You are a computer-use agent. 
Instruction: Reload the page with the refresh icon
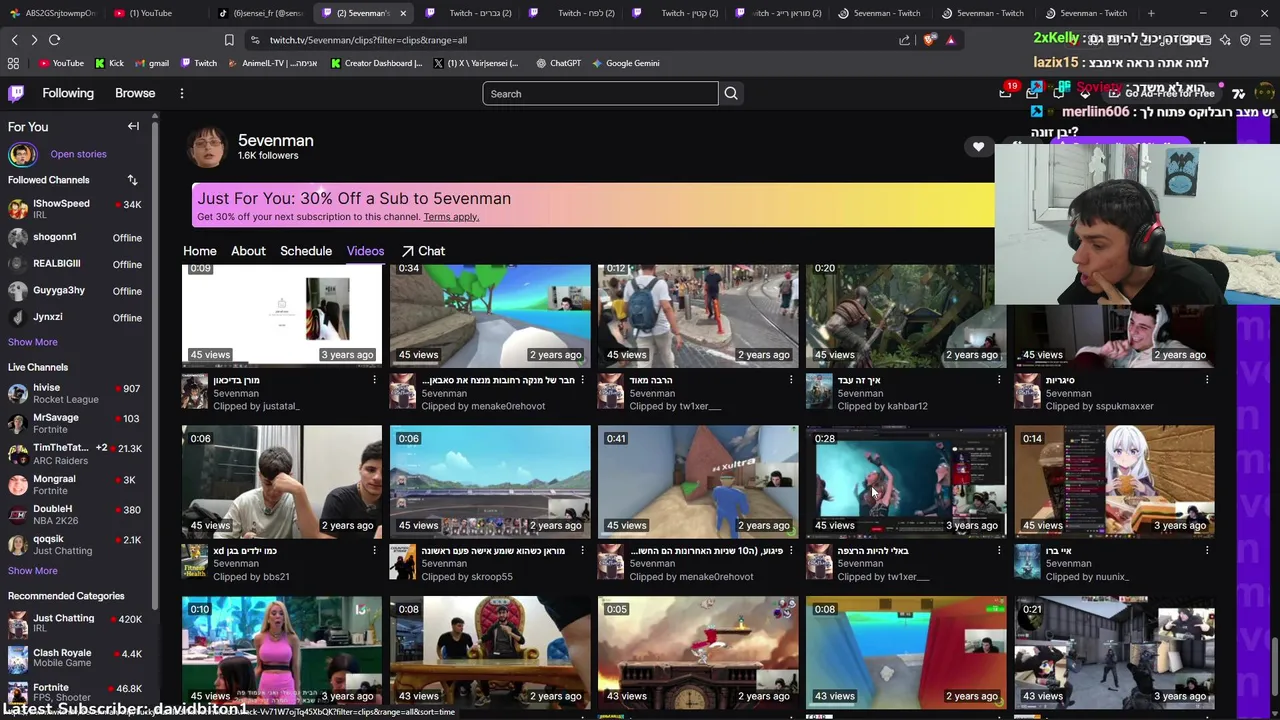click(x=54, y=40)
